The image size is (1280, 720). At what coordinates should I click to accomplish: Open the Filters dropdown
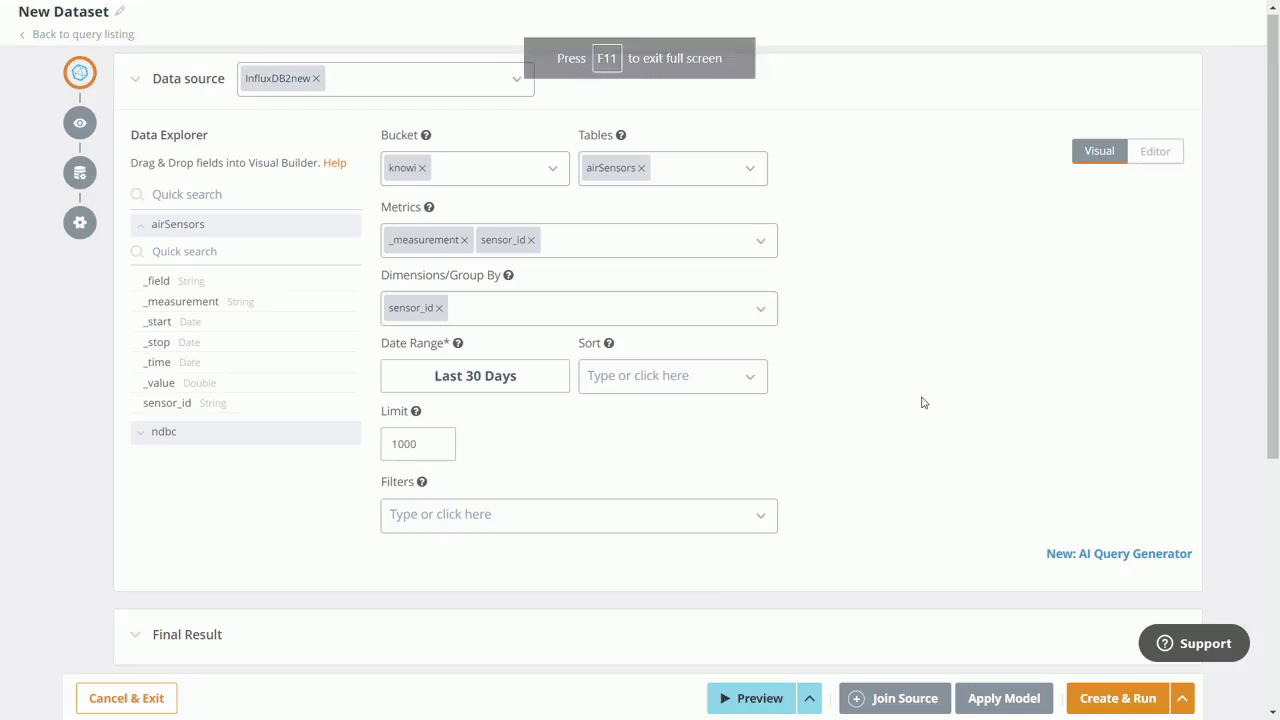pos(760,514)
